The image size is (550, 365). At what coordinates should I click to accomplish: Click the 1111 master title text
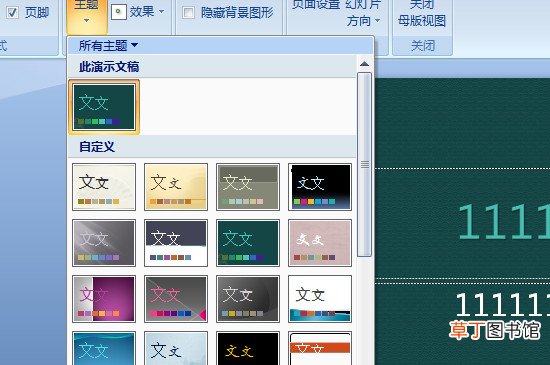pyautogui.click(x=504, y=222)
